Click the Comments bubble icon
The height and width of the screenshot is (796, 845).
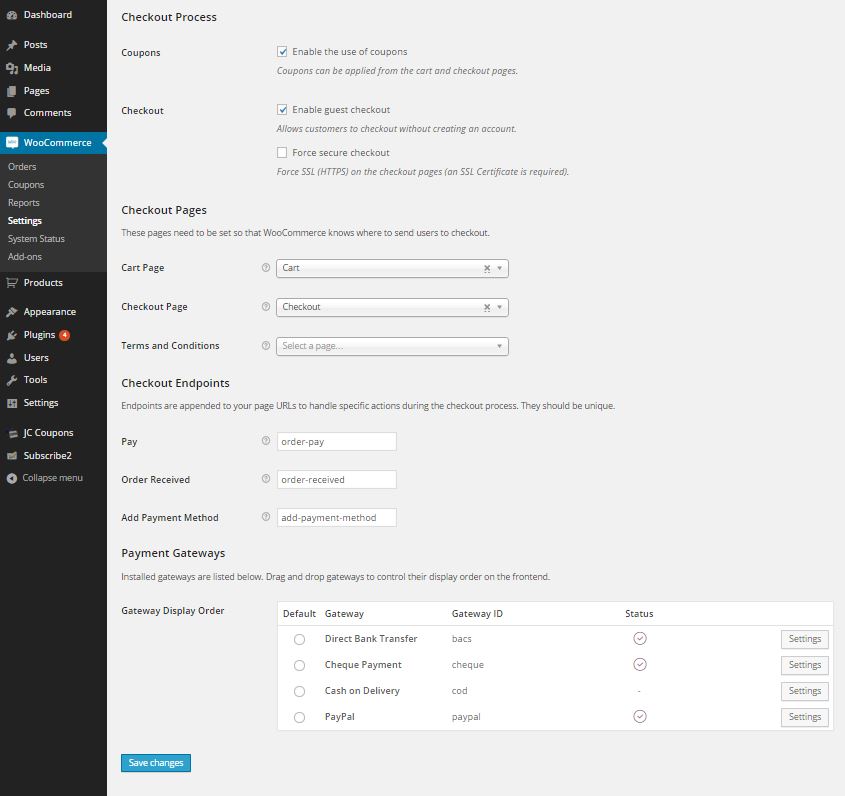point(14,112)
